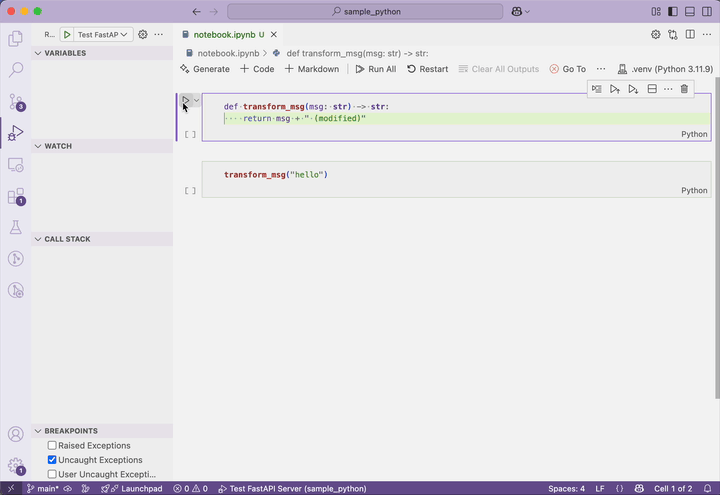Split the cell using cell toolbar icon
The image size is (720, 495).
click(652, 89)
